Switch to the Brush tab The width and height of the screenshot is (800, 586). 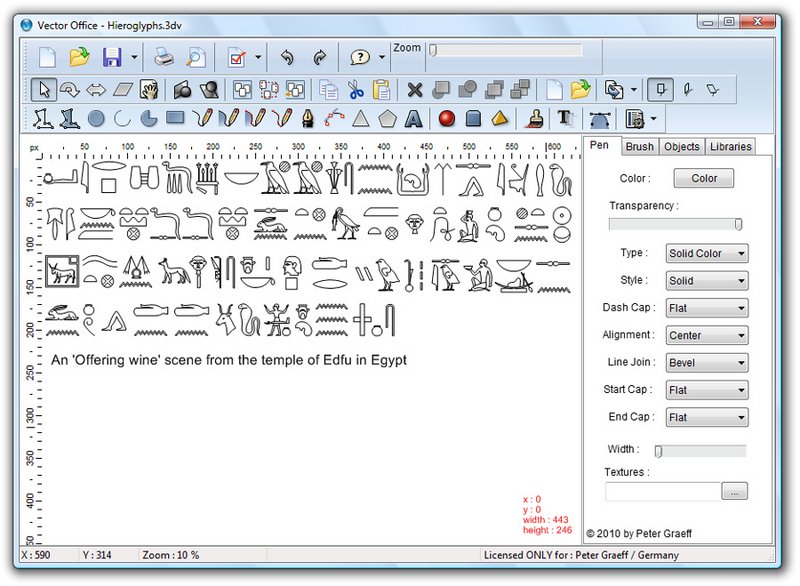click(639, 147)
